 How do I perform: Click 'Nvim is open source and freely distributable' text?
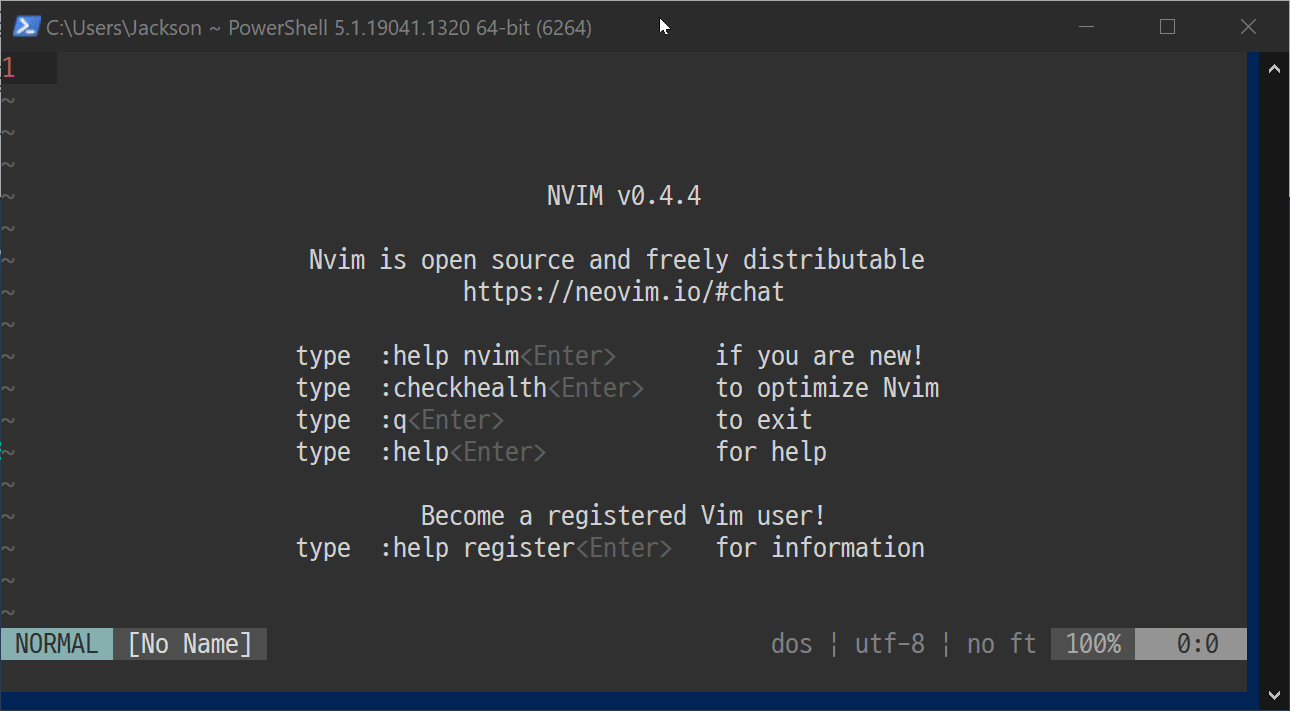617,260
